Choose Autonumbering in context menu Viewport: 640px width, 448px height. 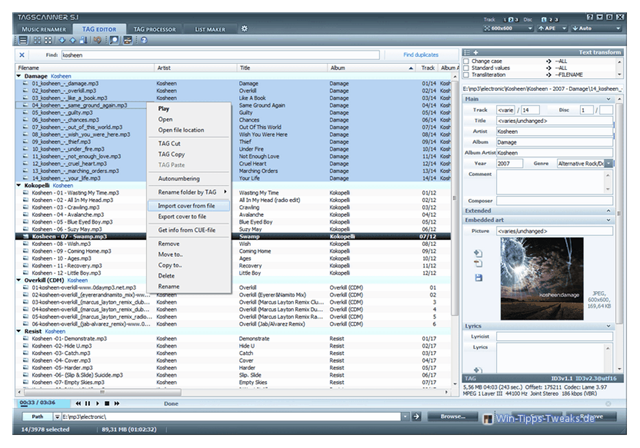(189, 179)
